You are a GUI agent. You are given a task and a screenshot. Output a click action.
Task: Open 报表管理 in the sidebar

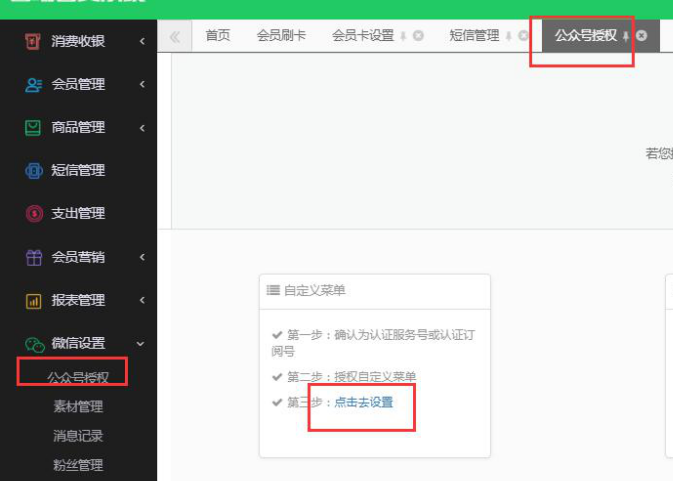[x=78, y=300]
